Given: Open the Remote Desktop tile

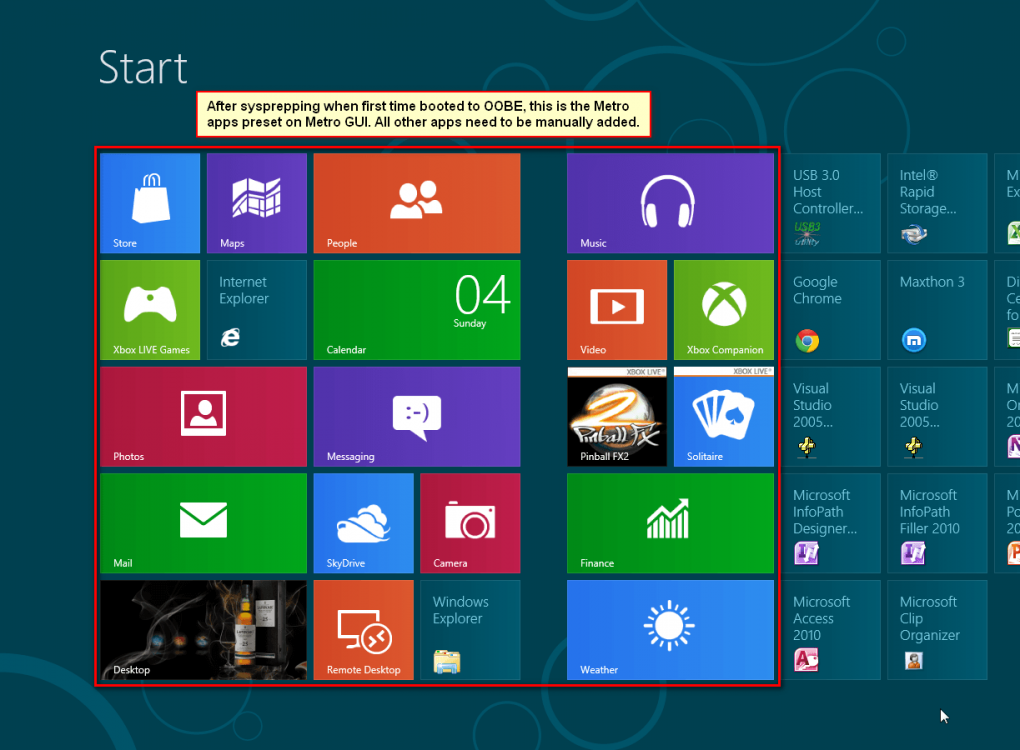Looking at the screenshot, I should 363,630.
